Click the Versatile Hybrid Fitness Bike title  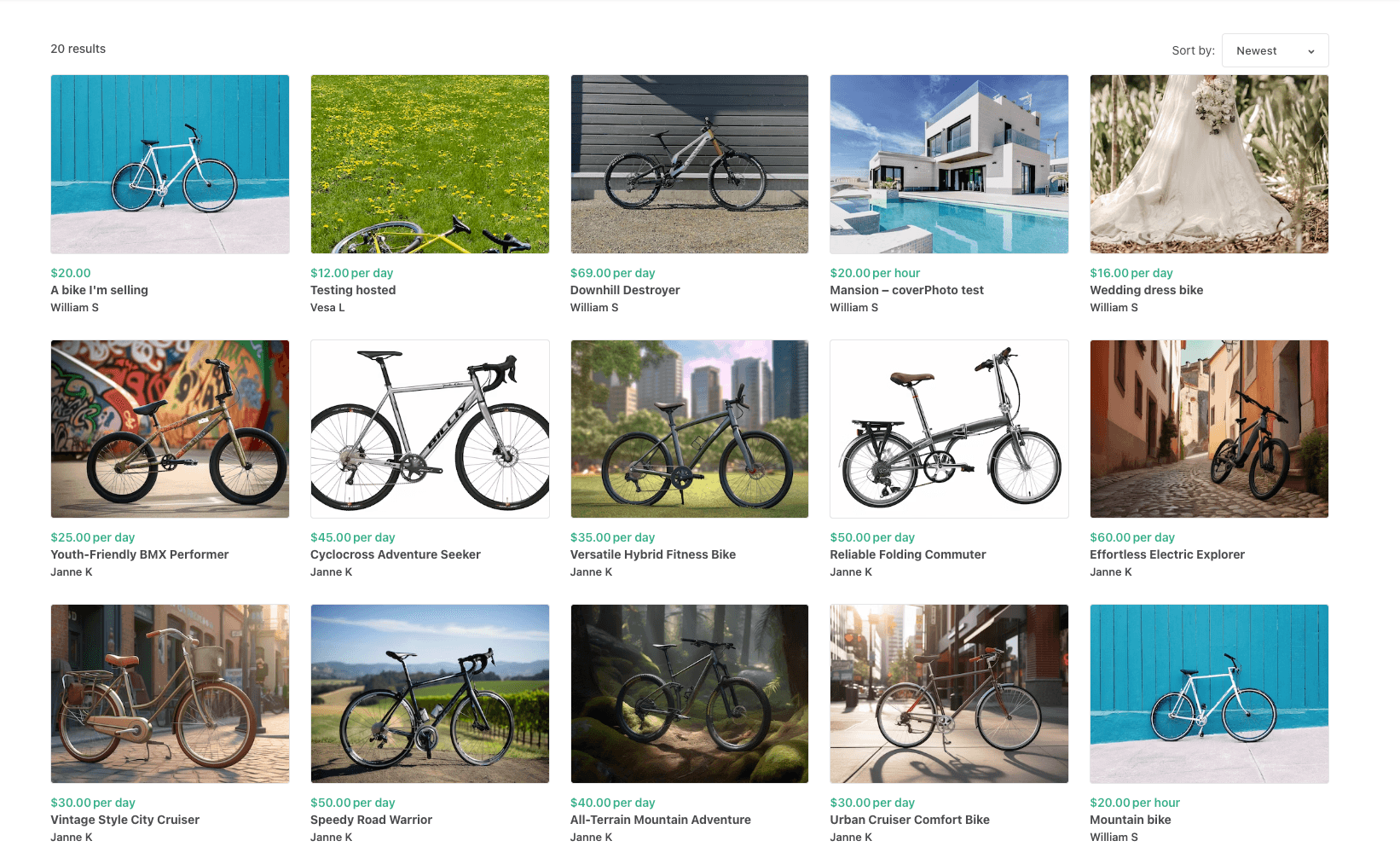pos(652,554)
